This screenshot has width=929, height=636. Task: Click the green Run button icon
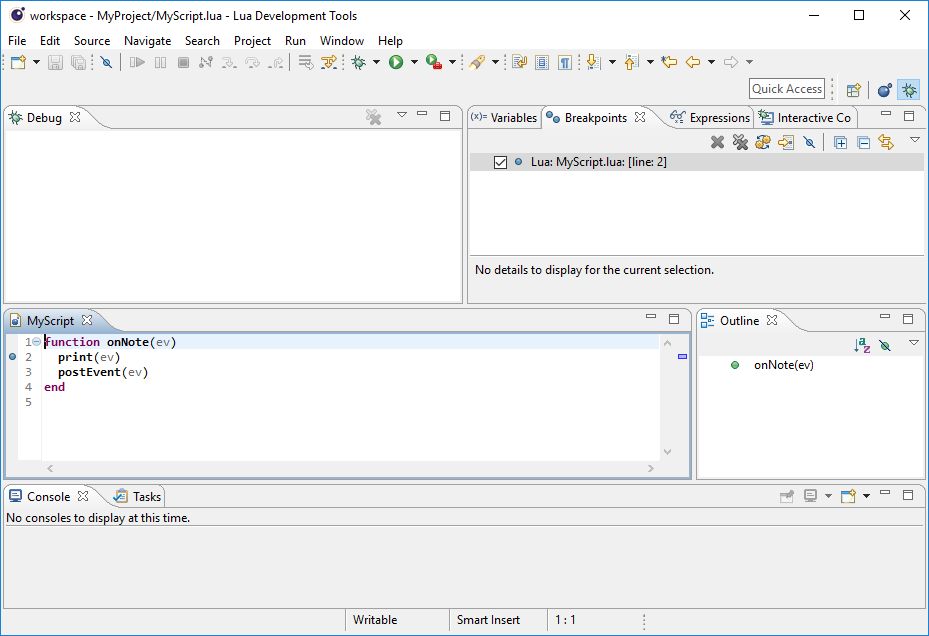[396, 62]
